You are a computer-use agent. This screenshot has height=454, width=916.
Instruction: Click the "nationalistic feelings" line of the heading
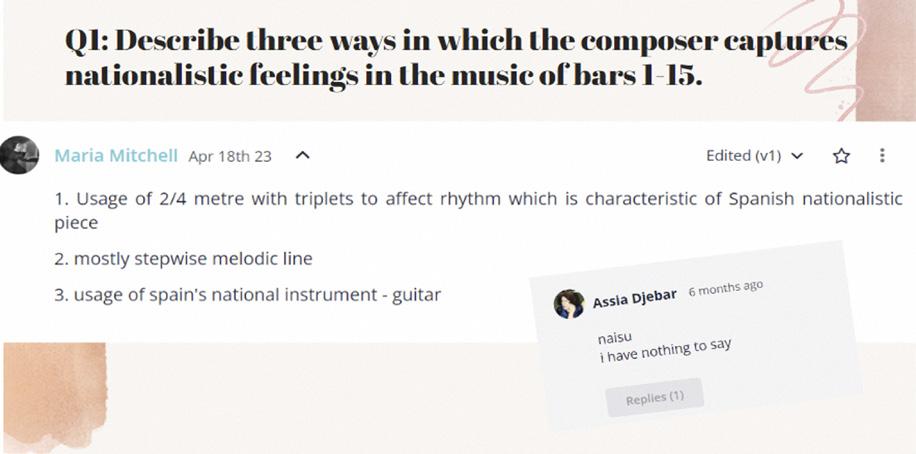pyautogui.click(x=383, y=76)
